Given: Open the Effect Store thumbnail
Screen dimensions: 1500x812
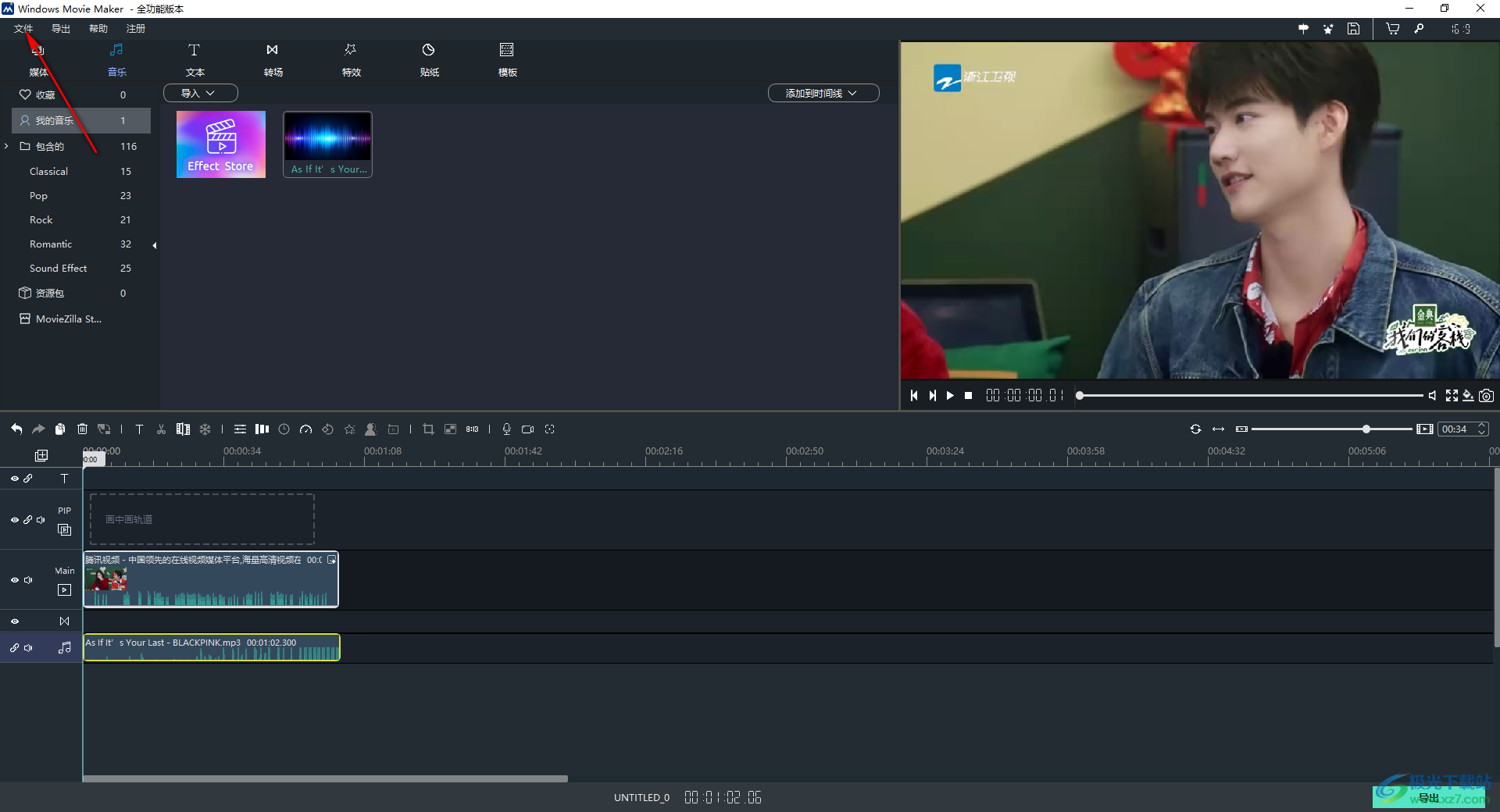Looking at the screenshot, I should 221,144.
